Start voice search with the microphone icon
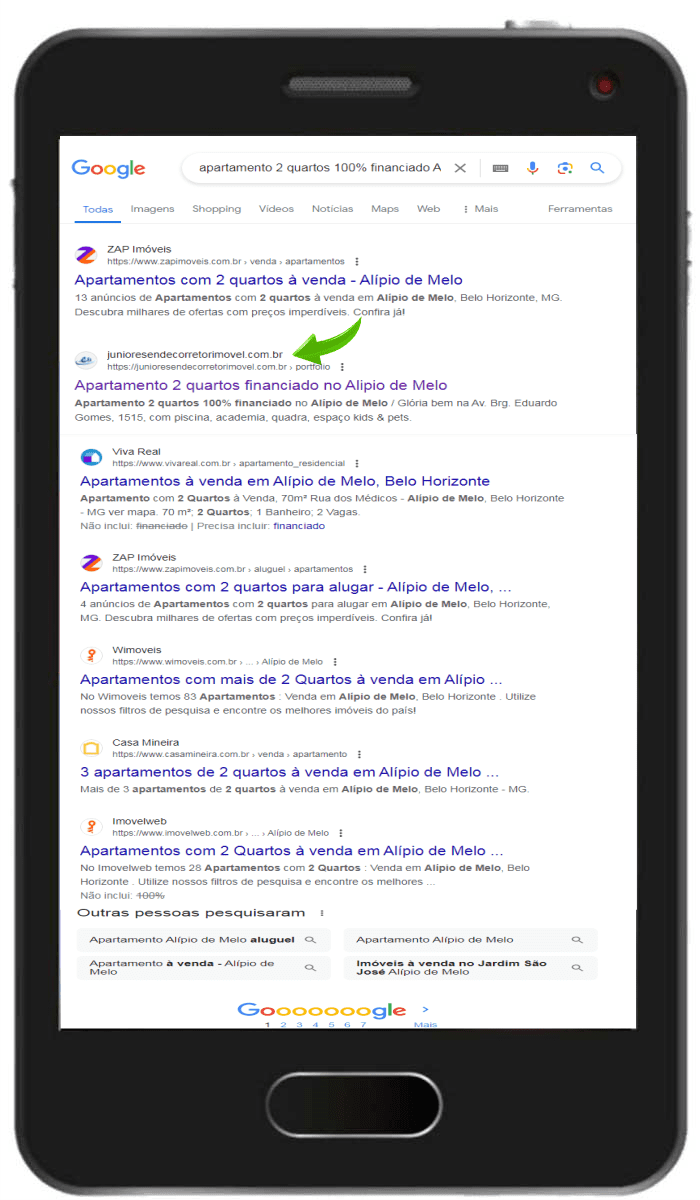Image resolution: width=700 pixels, height=1200 pixels. coord(533,168)
